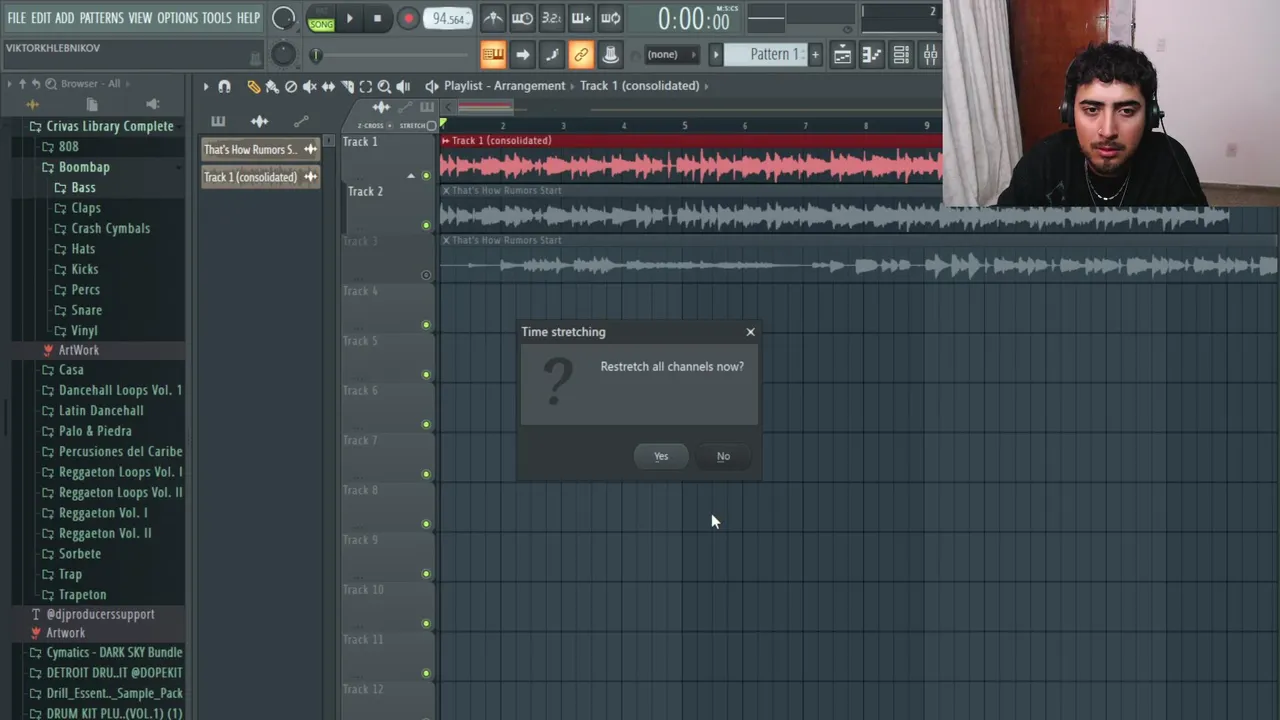The width and height of the screenshot is (1280, 720).
Task: Mute Track 1 with its green dot
Action: [426, 176]
